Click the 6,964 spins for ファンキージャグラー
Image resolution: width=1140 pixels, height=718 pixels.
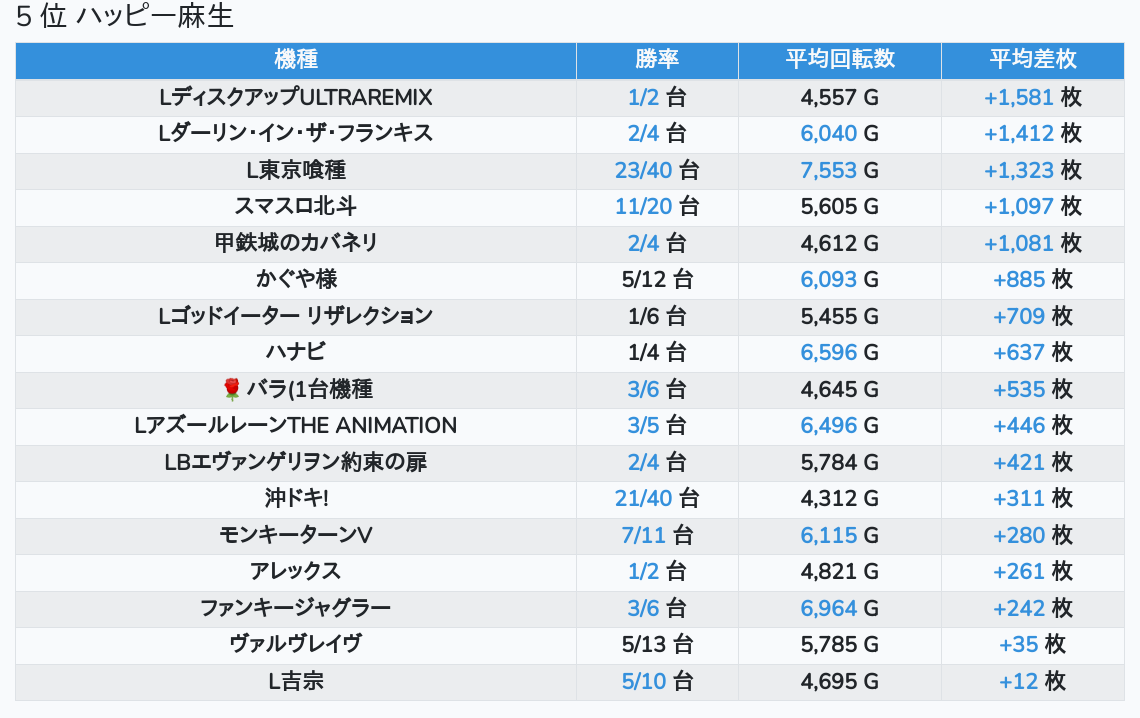829,608
